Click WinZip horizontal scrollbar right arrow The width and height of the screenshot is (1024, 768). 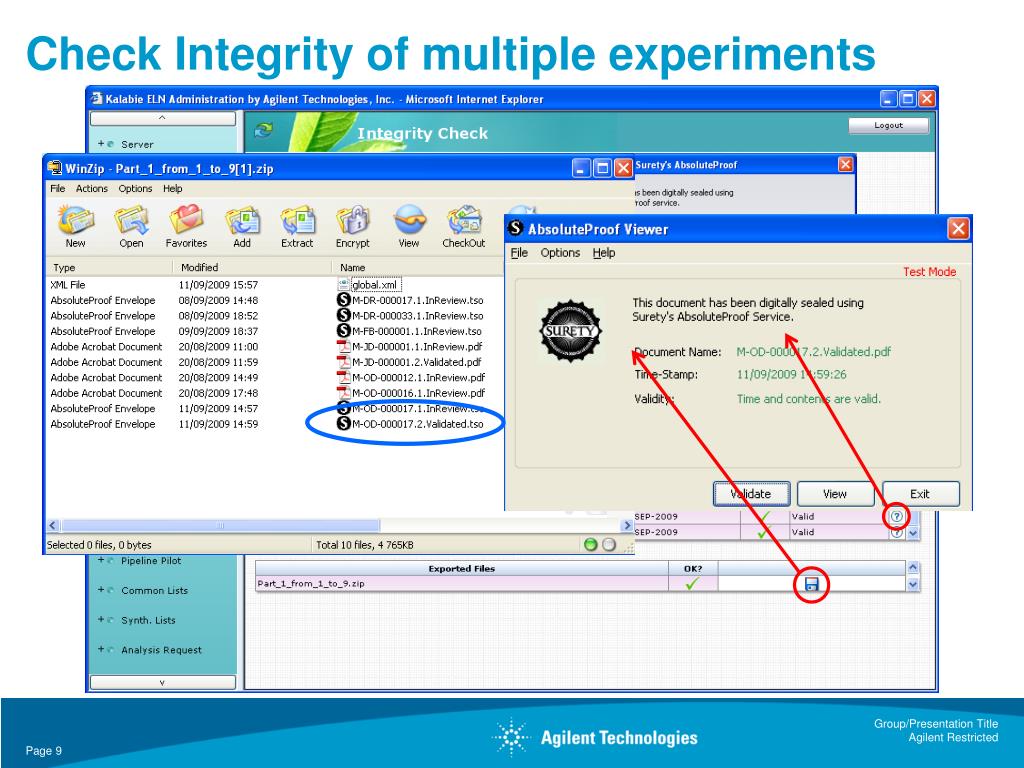click(627, 525)
